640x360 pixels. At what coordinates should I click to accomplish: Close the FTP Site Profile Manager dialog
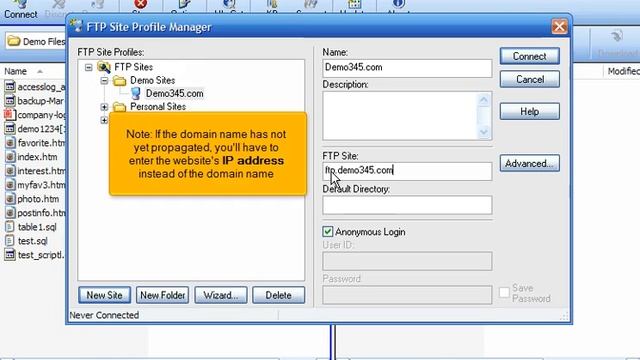click(x=559, y=27)
